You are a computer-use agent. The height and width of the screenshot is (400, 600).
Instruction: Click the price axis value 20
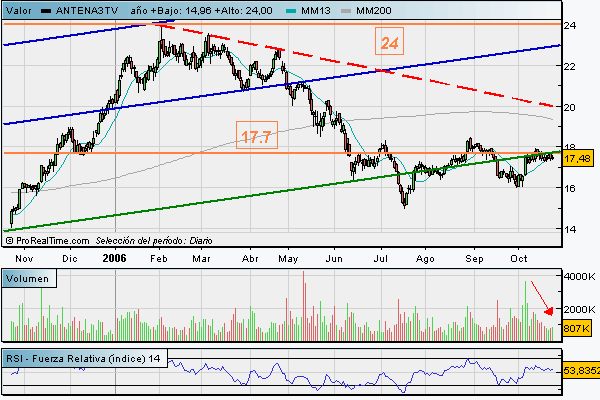pyautogui.click(x=570, y=107)
